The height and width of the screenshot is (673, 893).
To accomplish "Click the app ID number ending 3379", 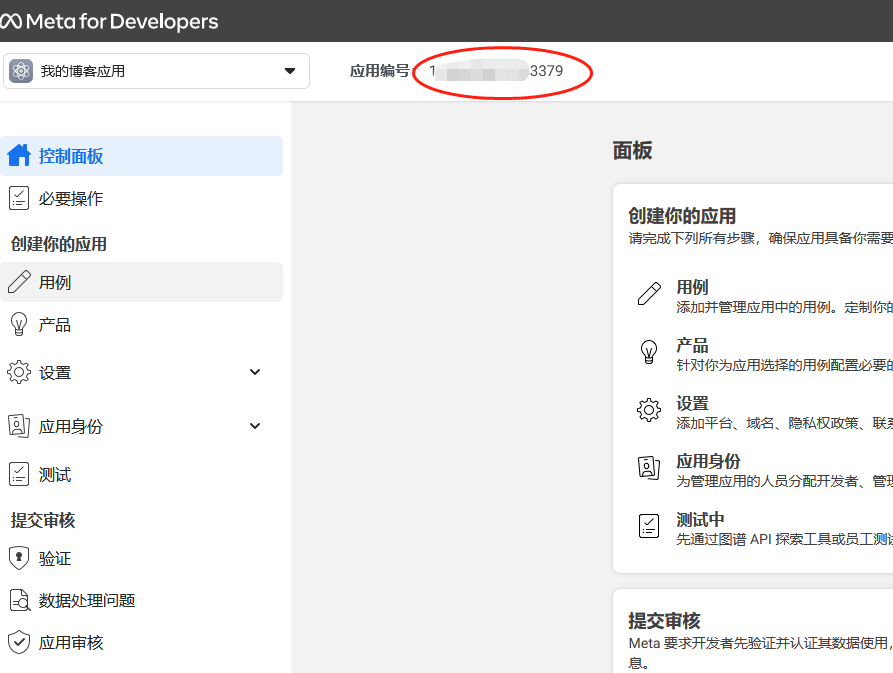I will pyautogui.click(x=496, y=71).
